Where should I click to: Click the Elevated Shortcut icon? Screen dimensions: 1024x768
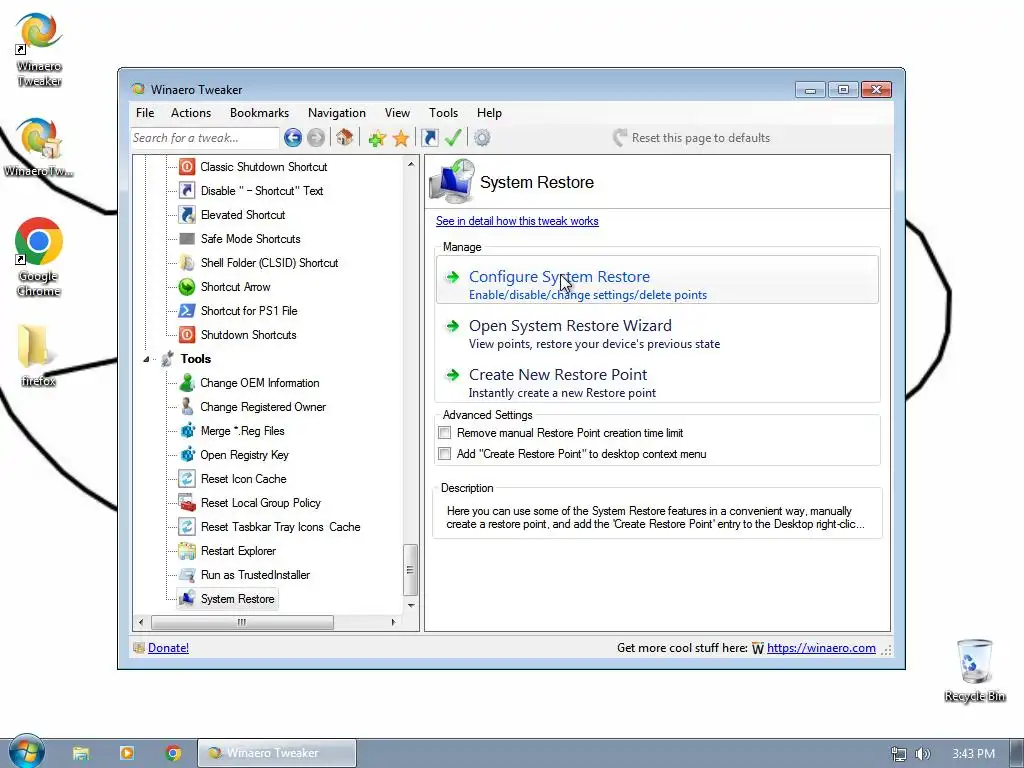tap(187, 215)
